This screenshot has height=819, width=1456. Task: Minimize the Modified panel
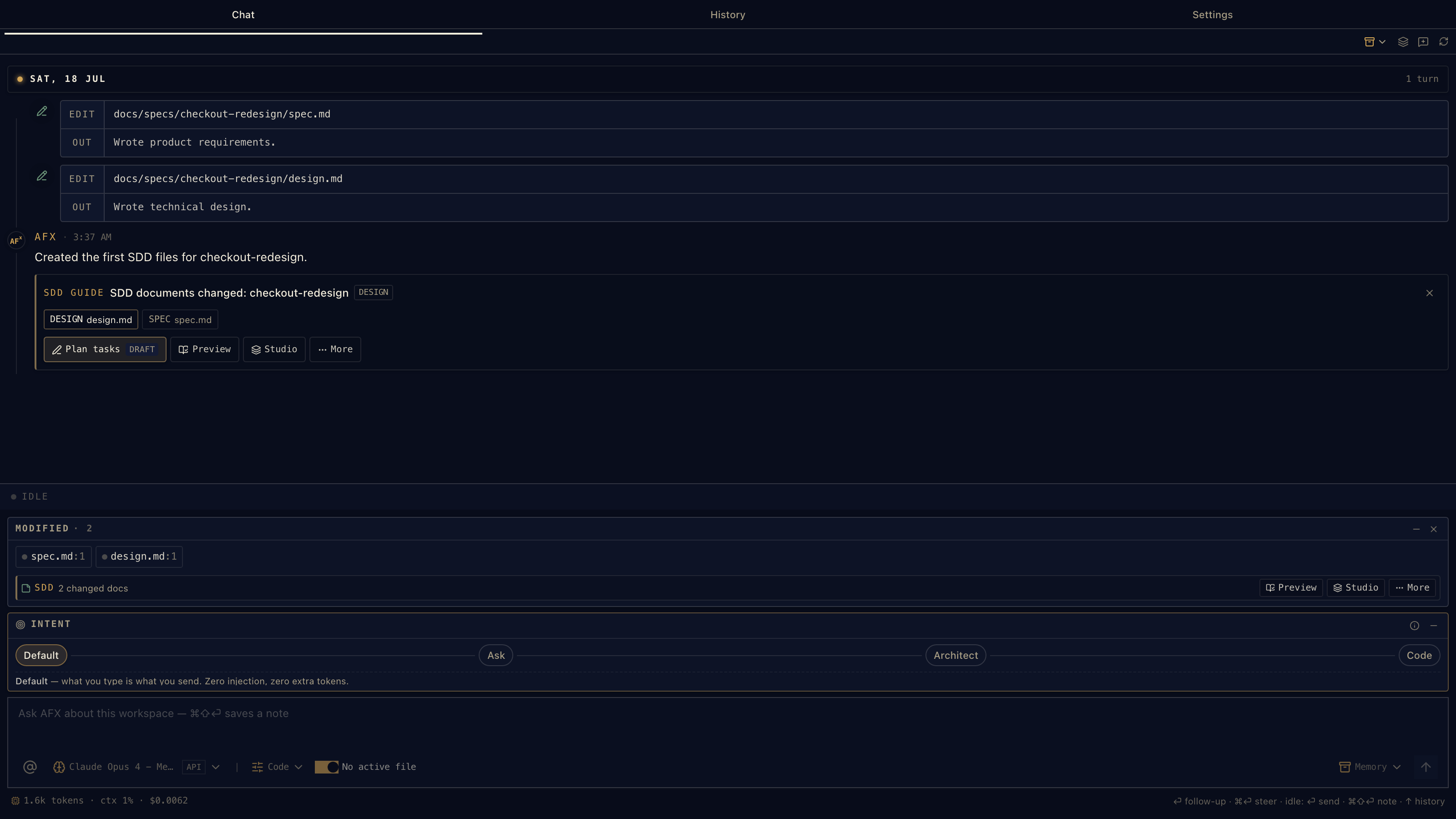[1416, 529]
